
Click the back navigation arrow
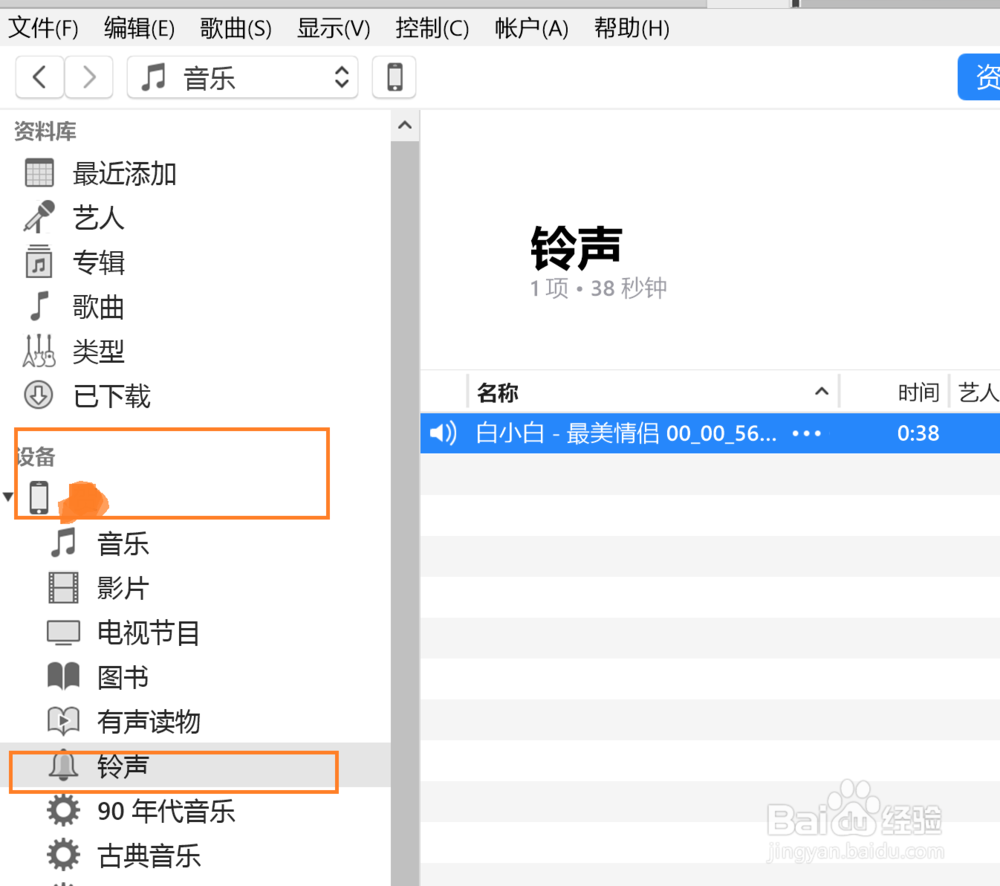(x=39, y=77)
